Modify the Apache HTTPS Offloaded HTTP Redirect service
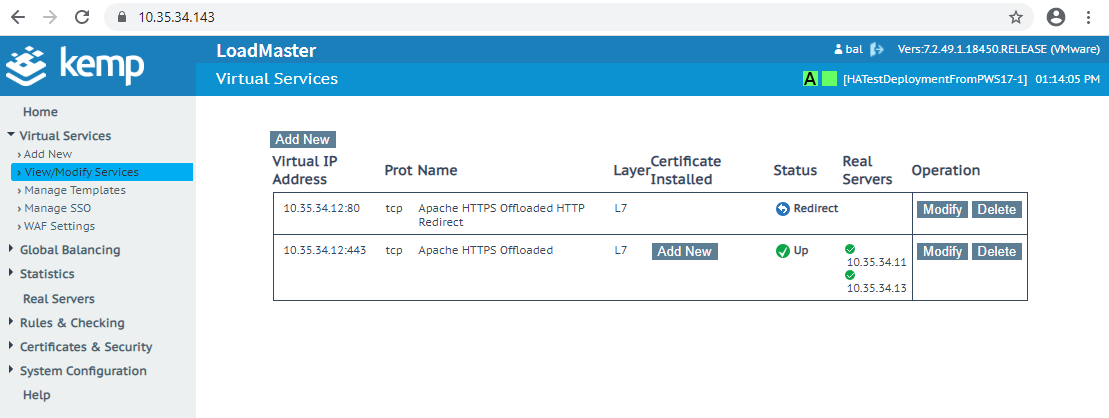This screenshot has width=1109, height=418. point(942,209)
